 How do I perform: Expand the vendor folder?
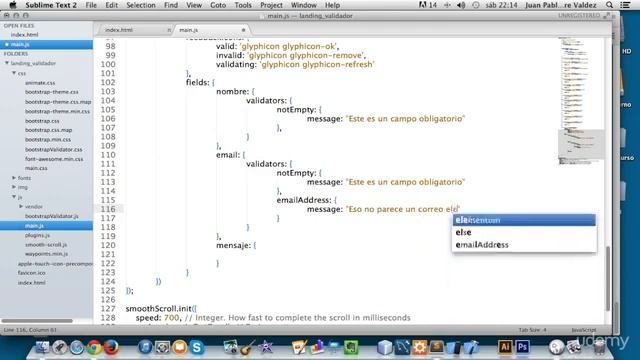21,207
